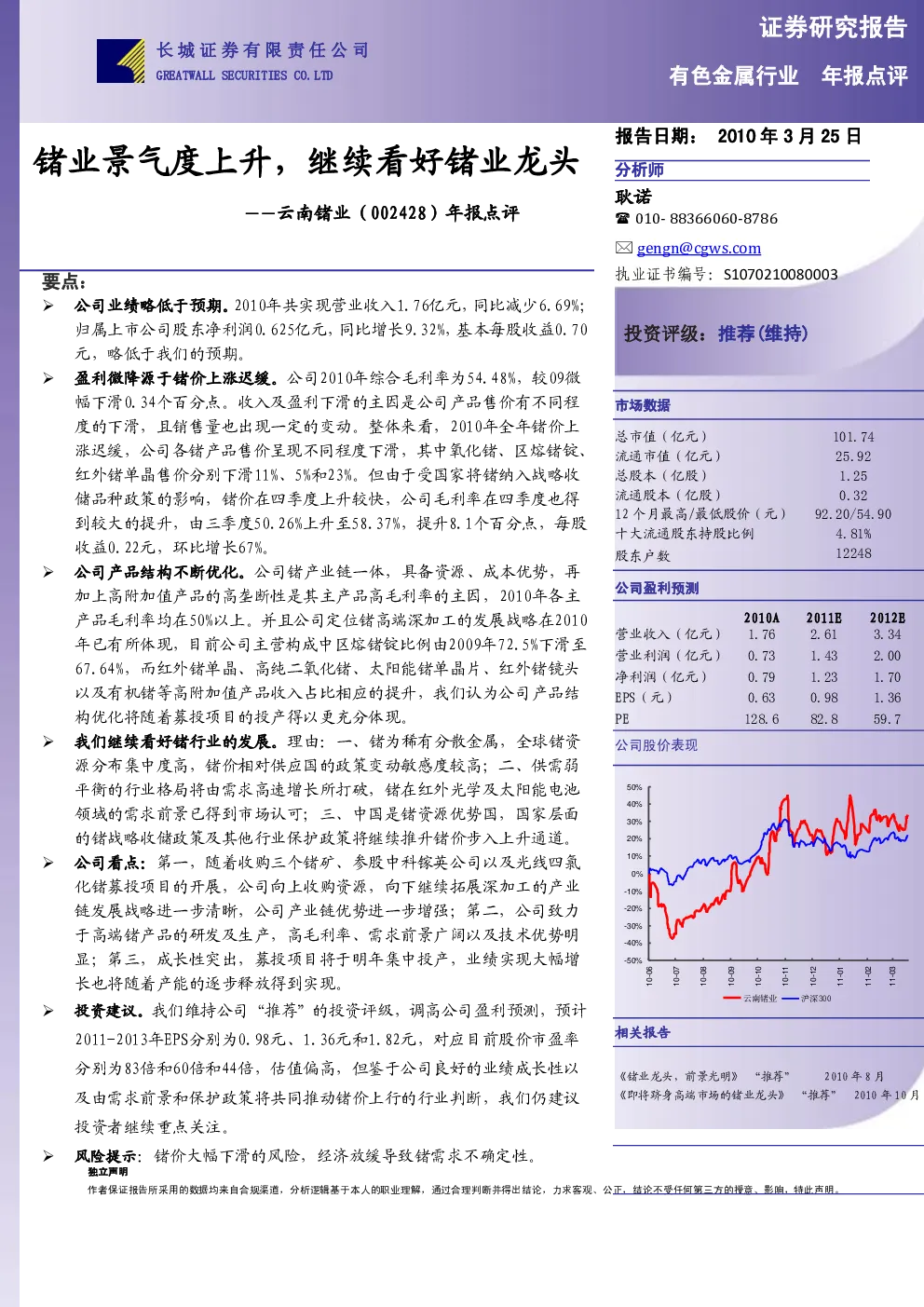The image size is (924, 1307).
Task: Click GREATWALL SECURITIES CO. LTD text
Action: pyautogui.click(x=244, y=75)
